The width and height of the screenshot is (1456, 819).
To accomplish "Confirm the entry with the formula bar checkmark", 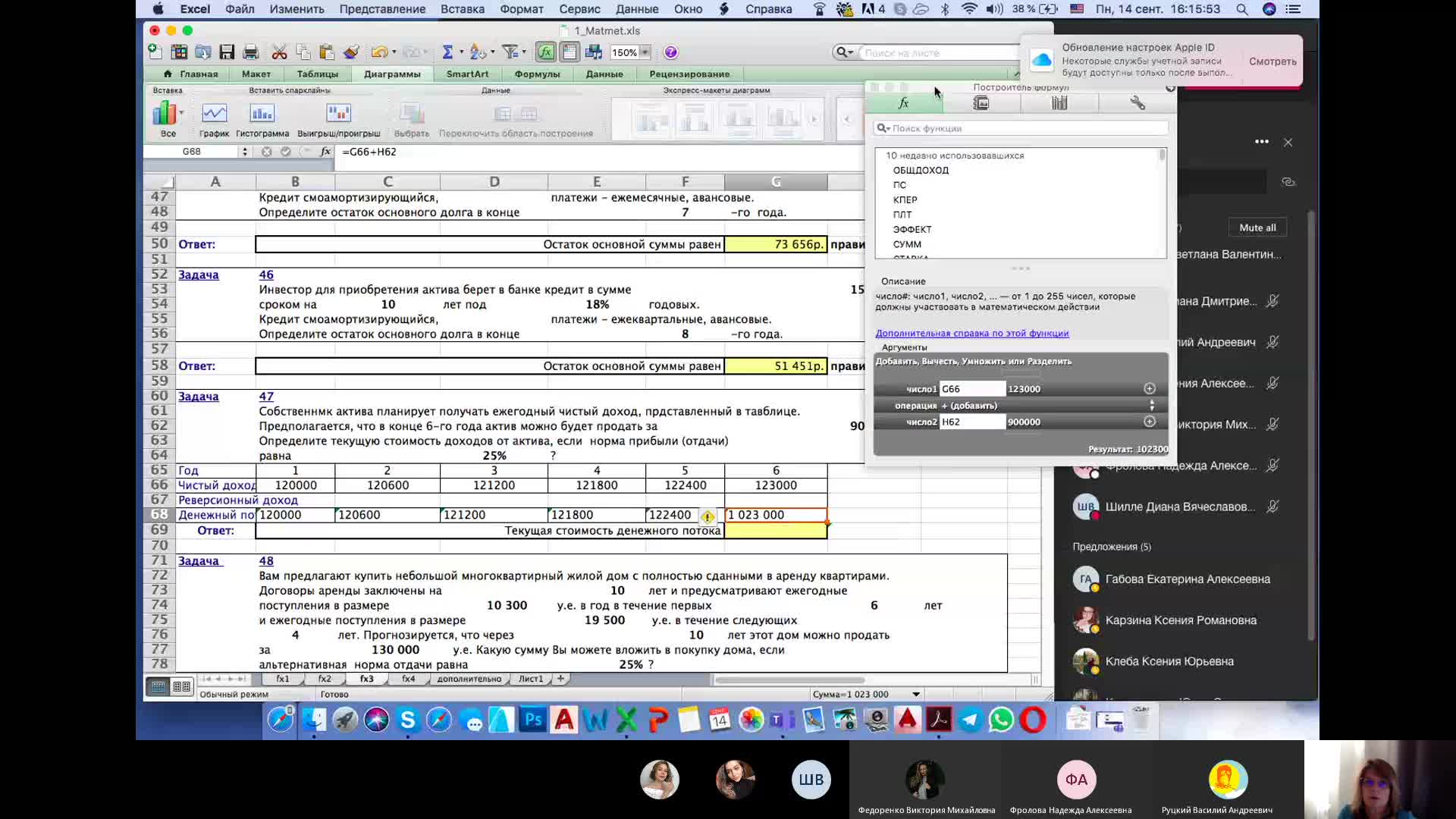I will tap(286, 152).
